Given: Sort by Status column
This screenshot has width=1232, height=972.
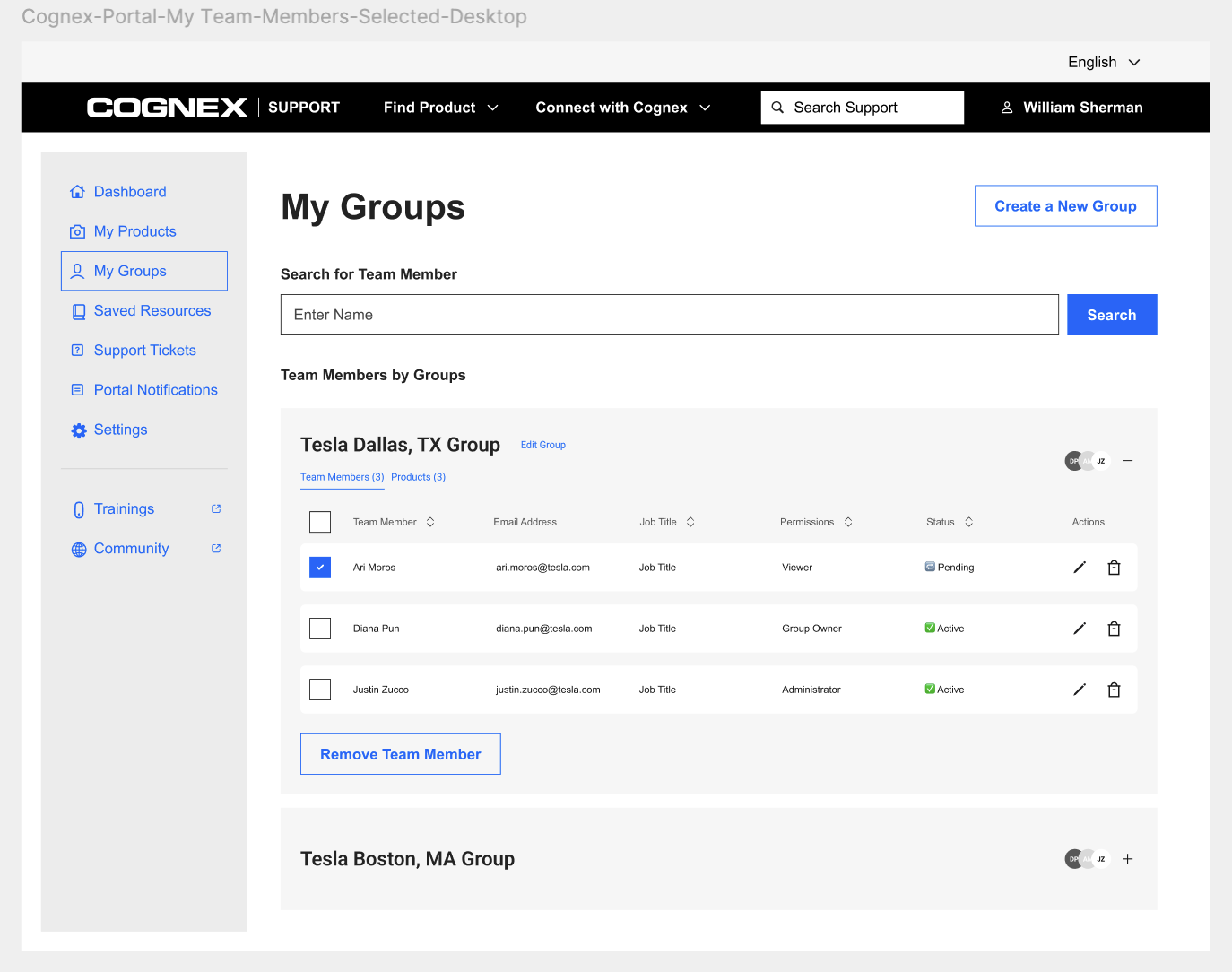Looking at the screenshot, I should click(969, 522).
